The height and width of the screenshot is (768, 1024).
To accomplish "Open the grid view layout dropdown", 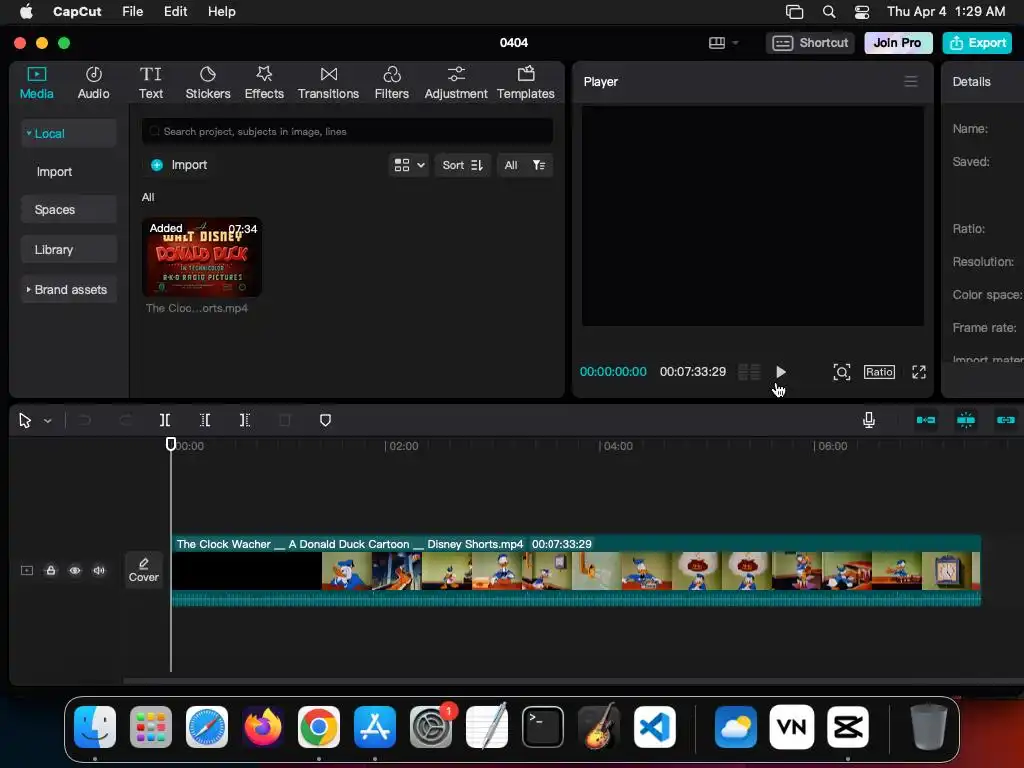I will pyautogui.click(x=409, y=165).
